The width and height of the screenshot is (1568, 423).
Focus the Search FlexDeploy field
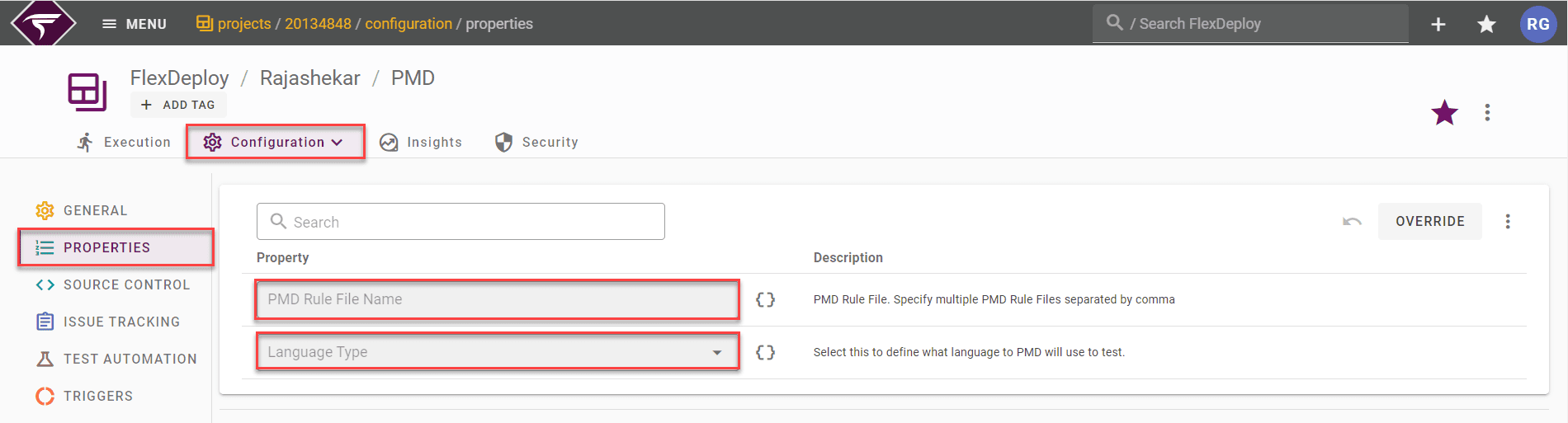tap(1250, 23)
